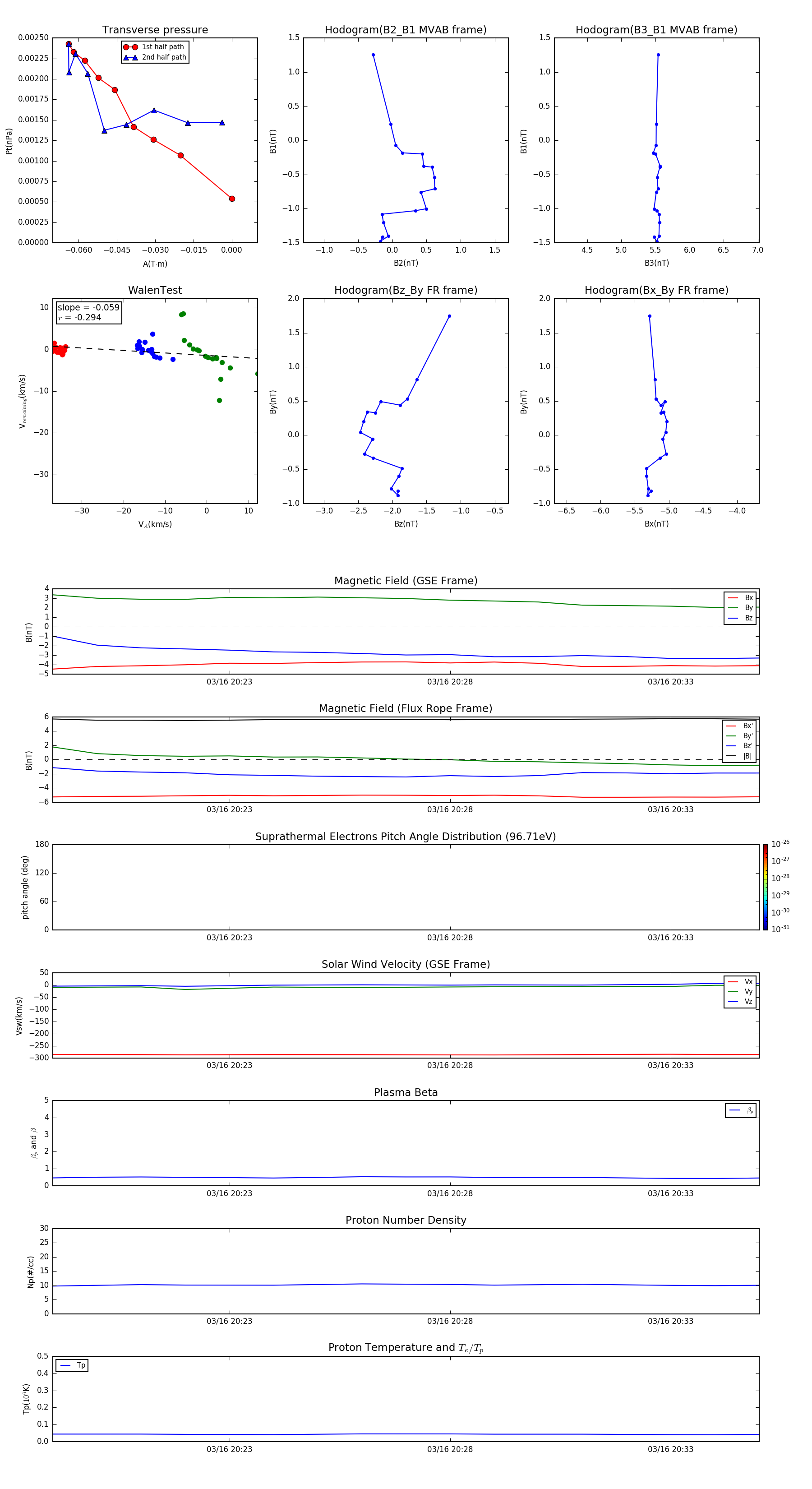This screenshot has height=1489, width=812.
Task: Select the Vy legend entry
Action: click(x=740, y=991)
